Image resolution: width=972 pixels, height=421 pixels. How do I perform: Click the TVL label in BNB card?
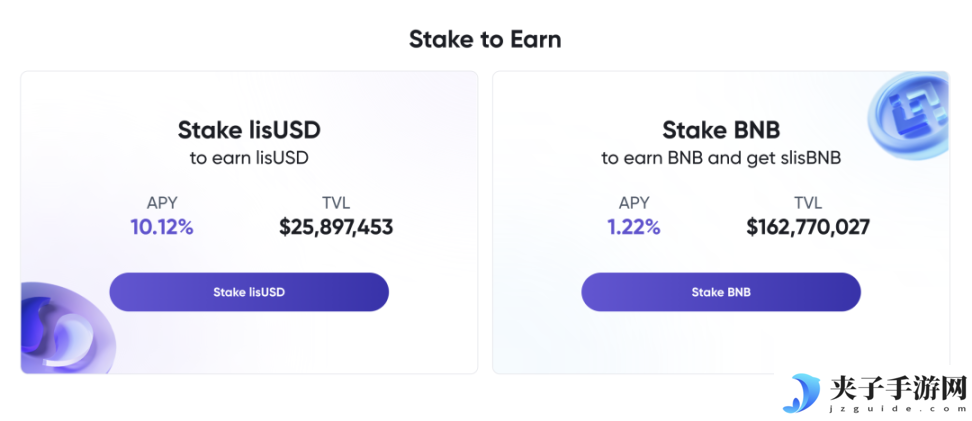tap(808, 203)
